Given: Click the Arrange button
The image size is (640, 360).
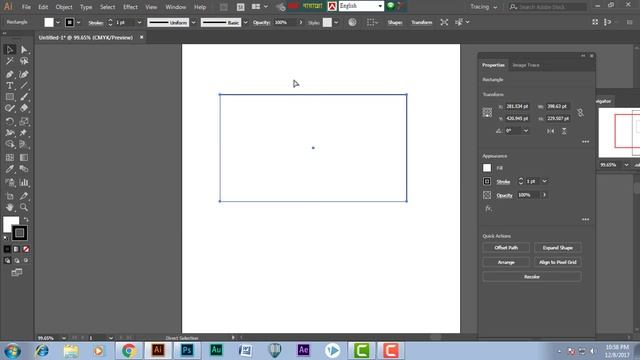Looking at the screenshot, I should [x=506, y=262].
